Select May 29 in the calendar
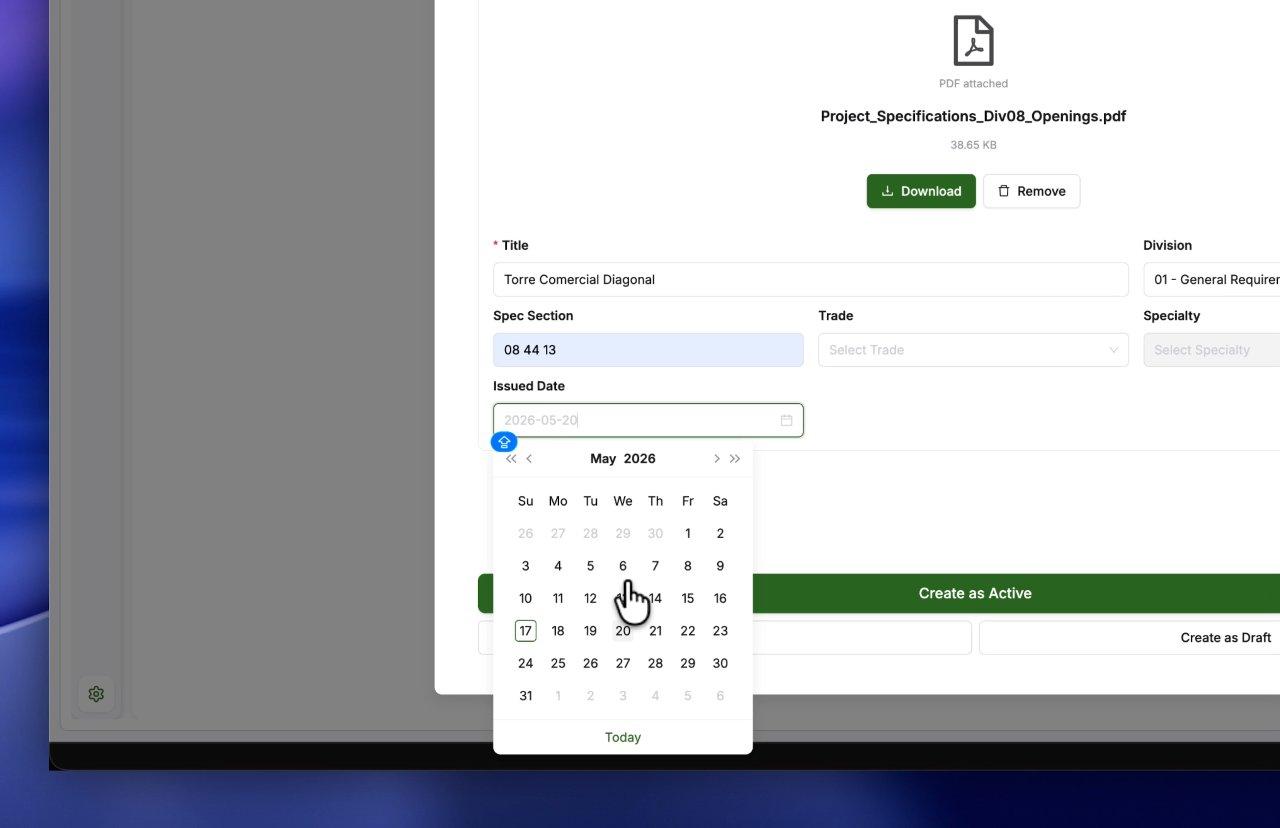This screenshot has height=828, width=1280. (x=688, y=664)
